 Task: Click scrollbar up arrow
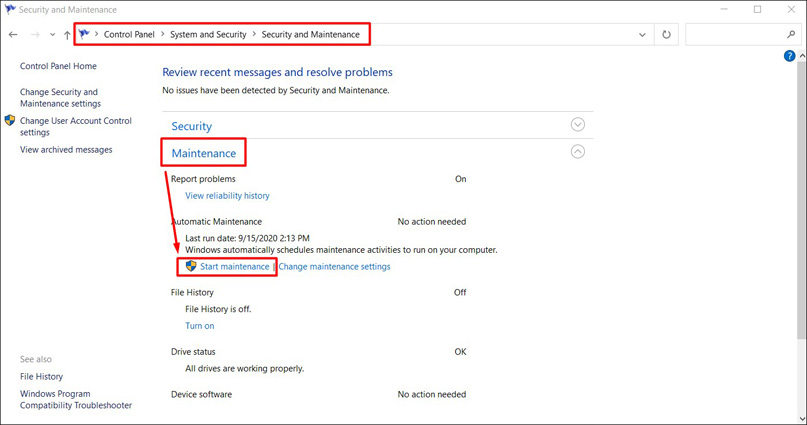click(802, 56)
